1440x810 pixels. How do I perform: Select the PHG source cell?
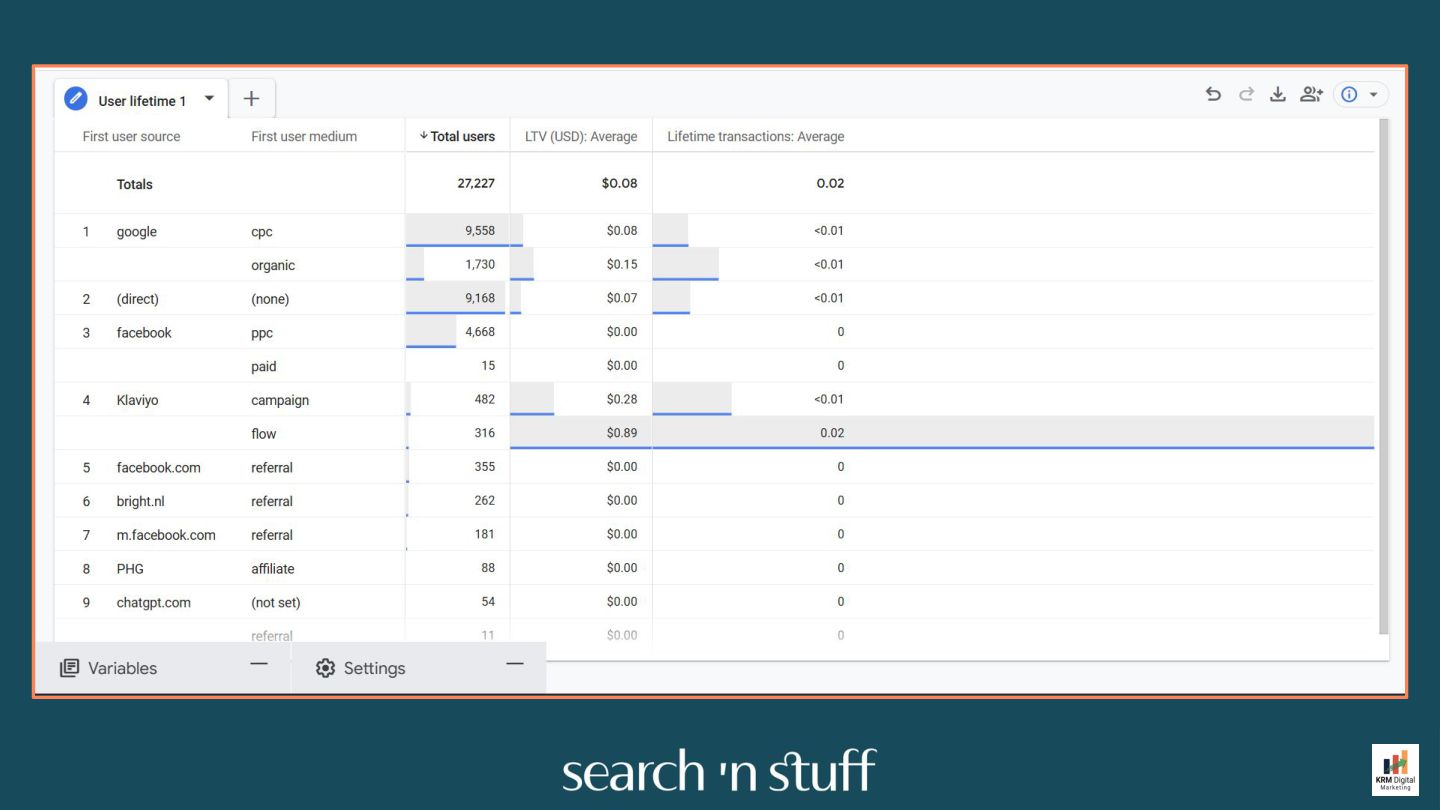click(130, 568)
